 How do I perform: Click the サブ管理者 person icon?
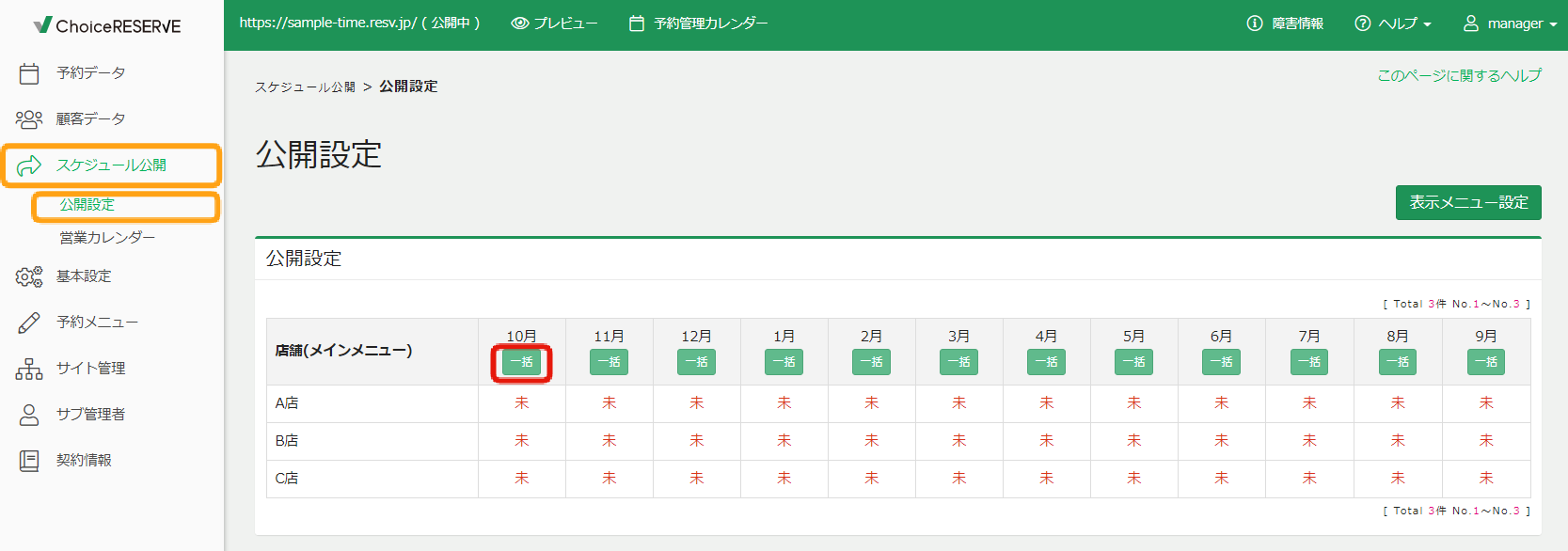pos(29,415)
